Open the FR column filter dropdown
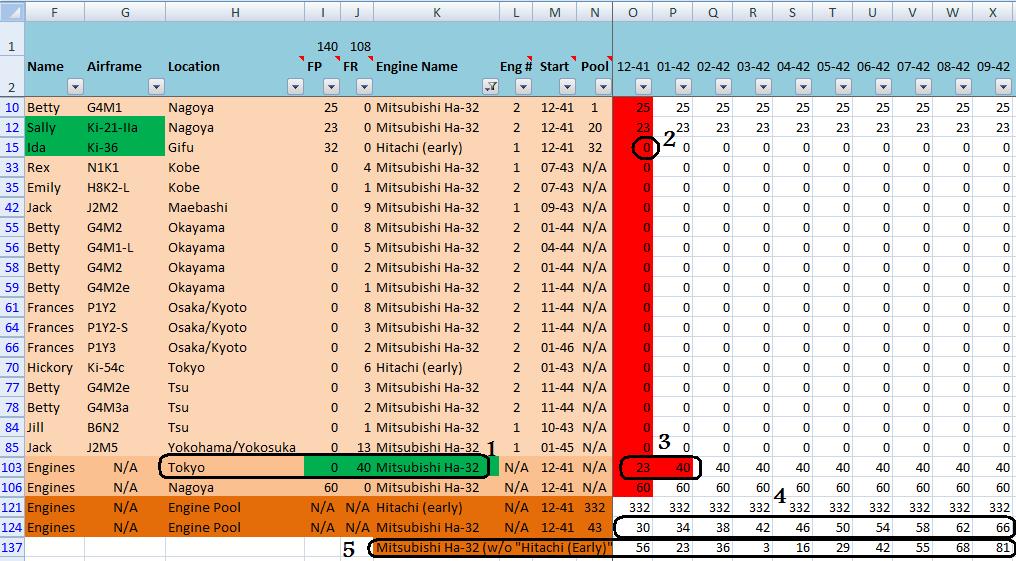 364,87
